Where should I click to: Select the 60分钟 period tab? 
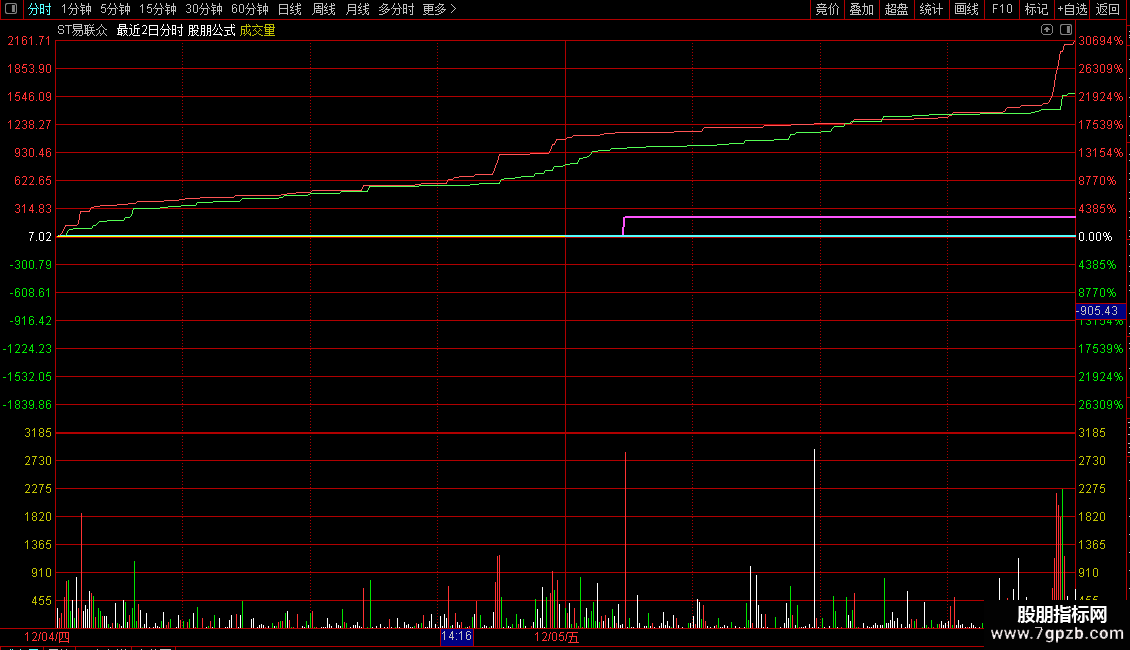(x=249, y=9)
